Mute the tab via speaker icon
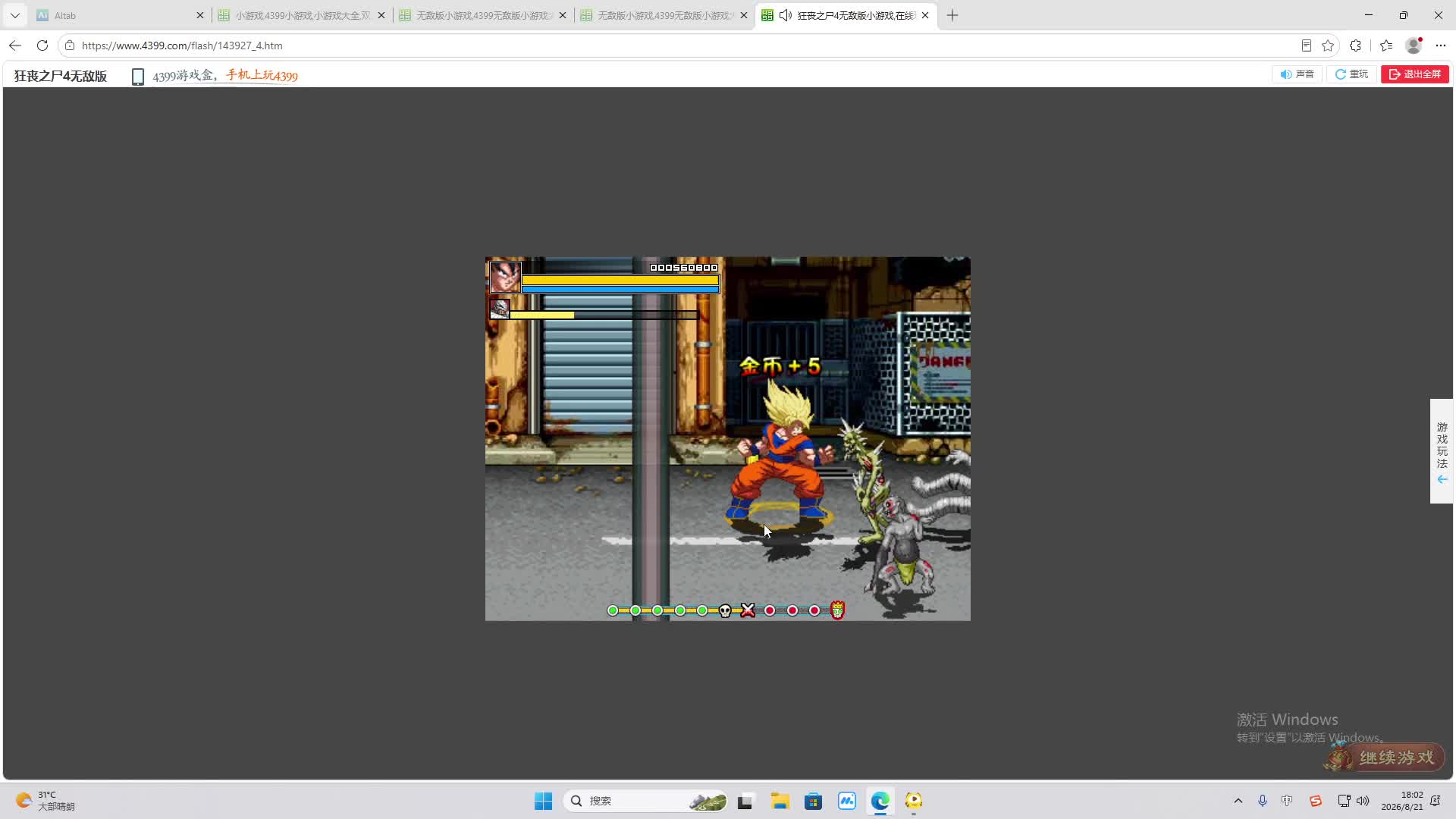Image resolution: width=1456 pixels, height=819 pixels. [785, 15]
